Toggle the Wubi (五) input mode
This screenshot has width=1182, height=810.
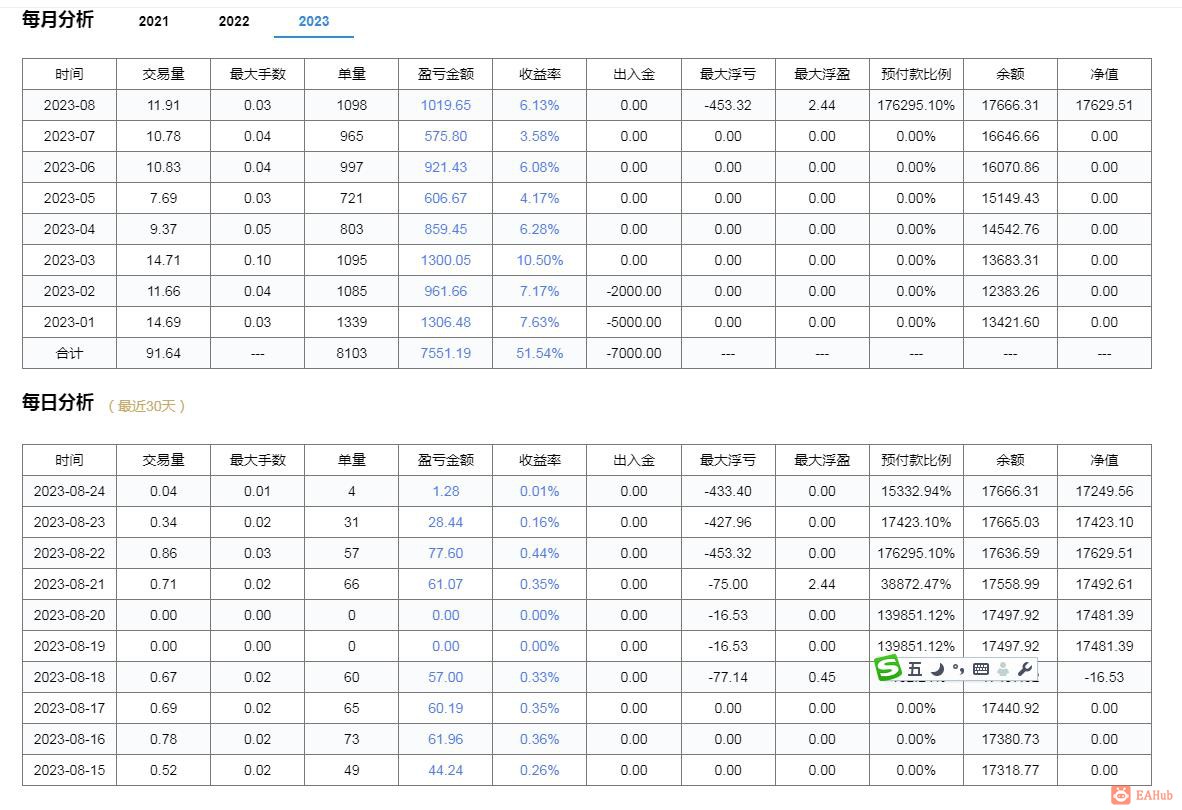point(915,670)
